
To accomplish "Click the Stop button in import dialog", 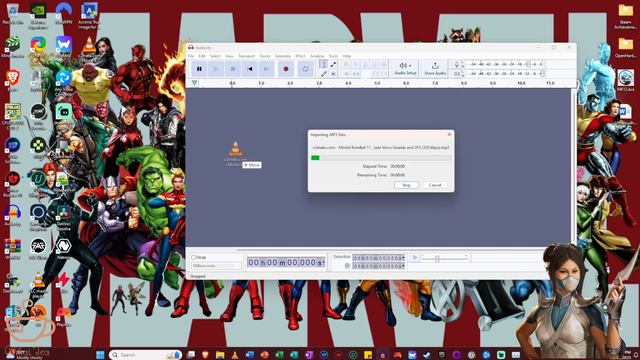I will (406, 185).
